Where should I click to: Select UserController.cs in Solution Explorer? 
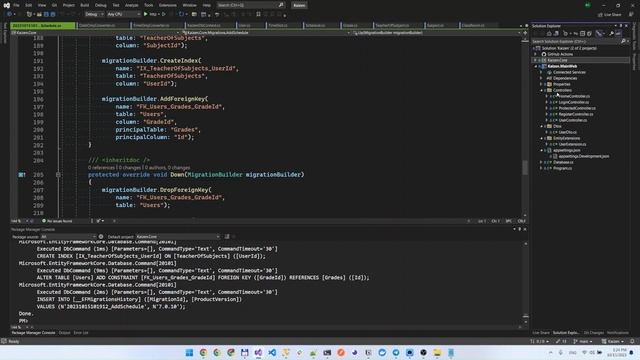pos(573,120)
